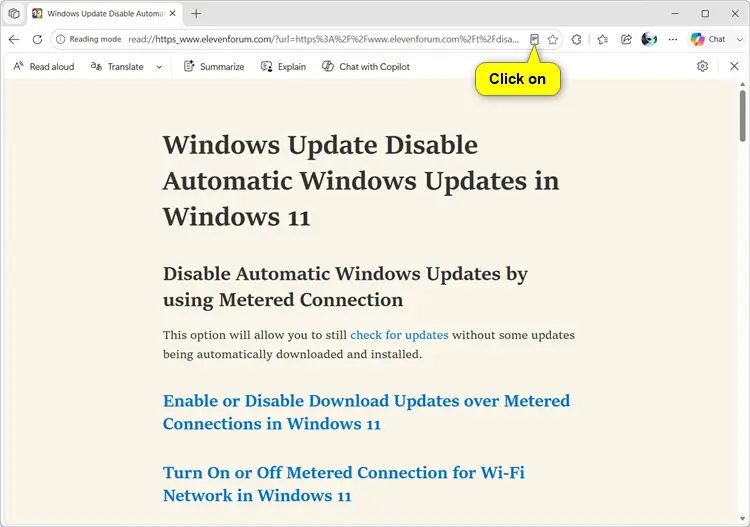Click subheading 'Disable Automatic Windows Updates by using Metered Connection'

[345, 286]
